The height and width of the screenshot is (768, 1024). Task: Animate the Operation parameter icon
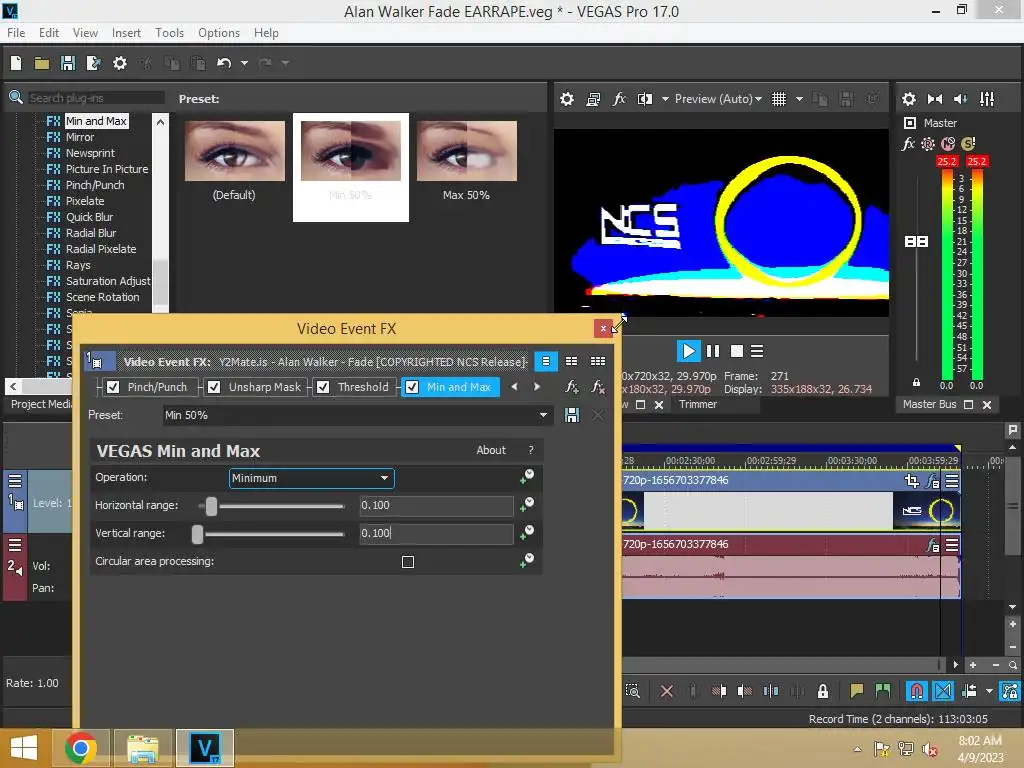tap(527, 477)
